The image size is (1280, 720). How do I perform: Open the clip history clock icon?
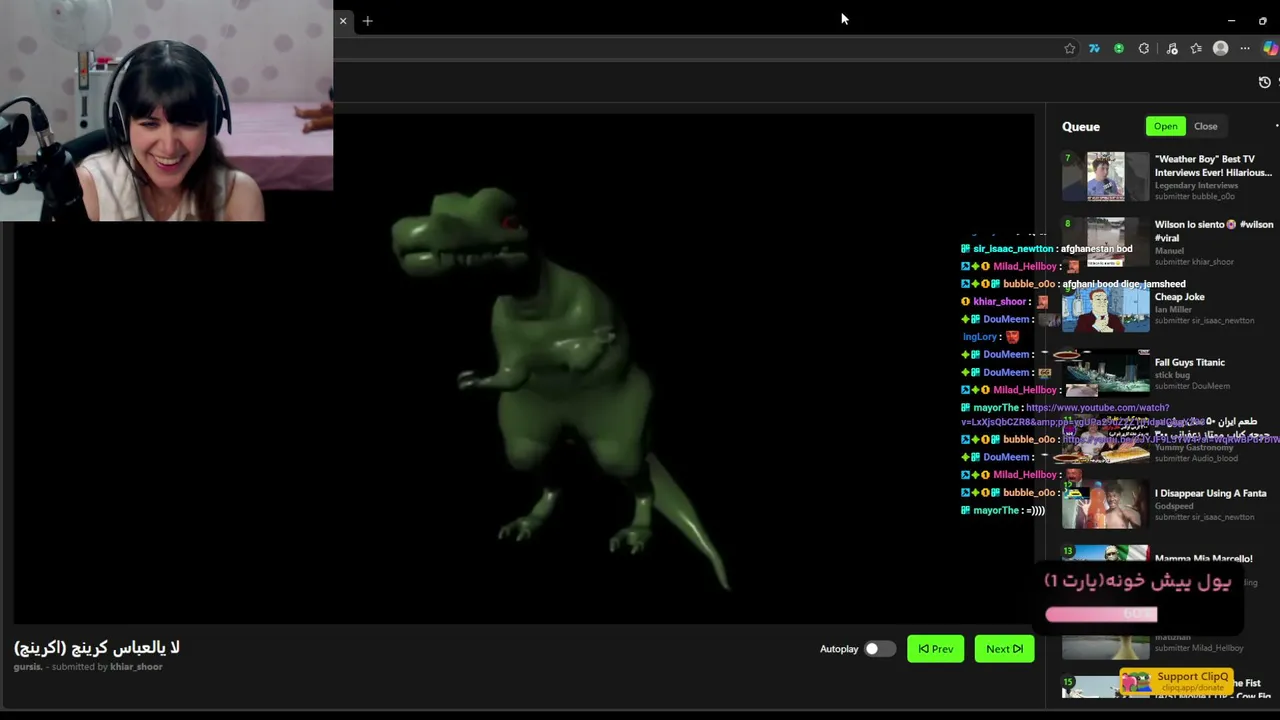point(1265,82)
